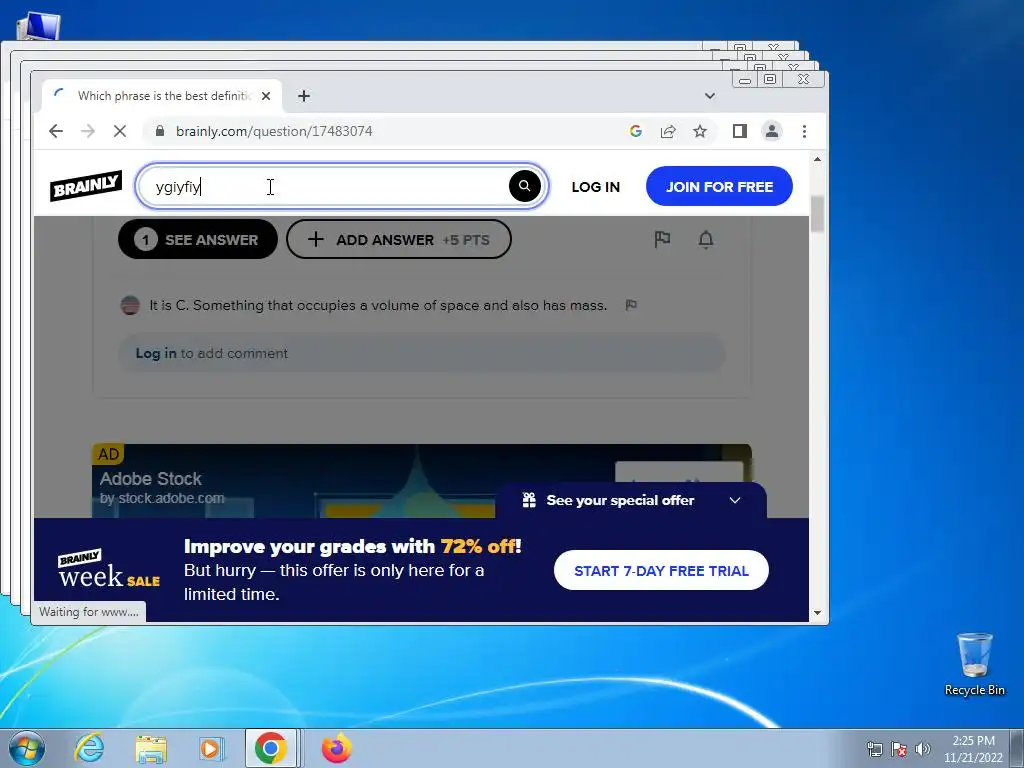The width and height of the screenshot is (1024, 768).
Task: Click the address bar URL
Action: (x=274, y=131)
